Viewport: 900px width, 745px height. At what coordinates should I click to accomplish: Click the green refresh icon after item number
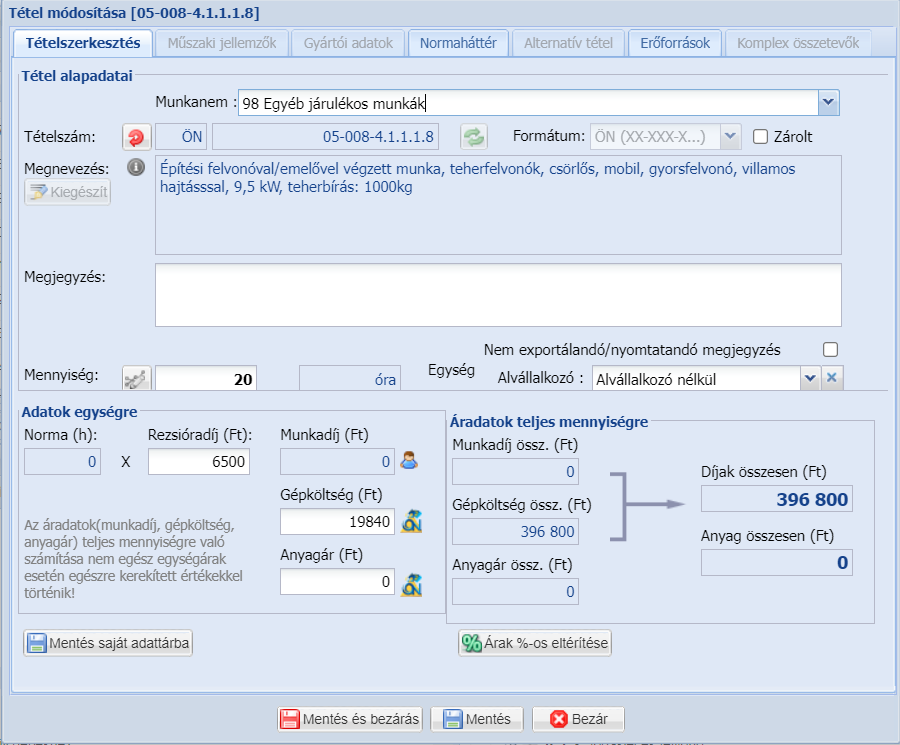click(x=472, y=137)
